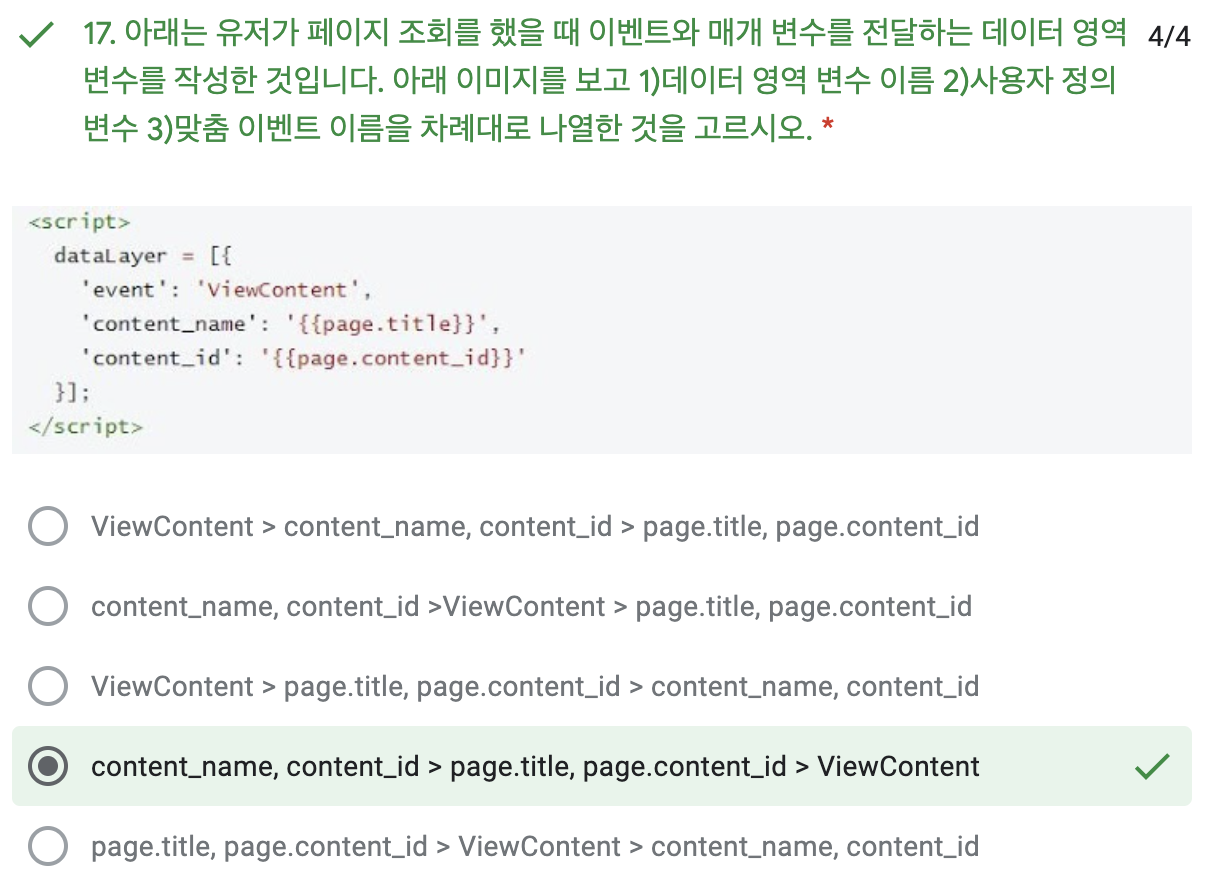Select radio option starting 'page.title, page.content_id > ViewContent'
Screen dimensions: 1222x884
(48, 847)
